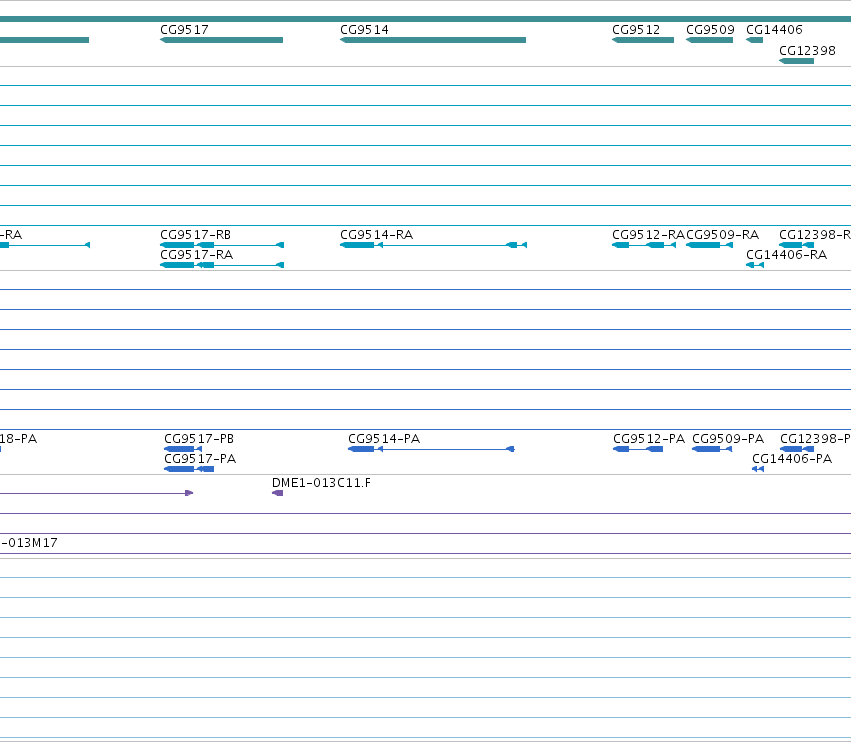Click the CG9512-RA transcript label
Screen dimensions: 851x742
[x=648, y=235]
